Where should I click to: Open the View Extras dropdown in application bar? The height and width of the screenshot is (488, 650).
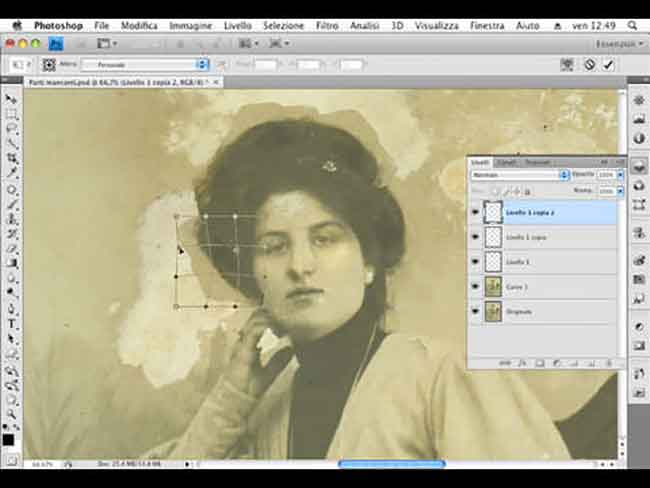[x=107, y=43]
